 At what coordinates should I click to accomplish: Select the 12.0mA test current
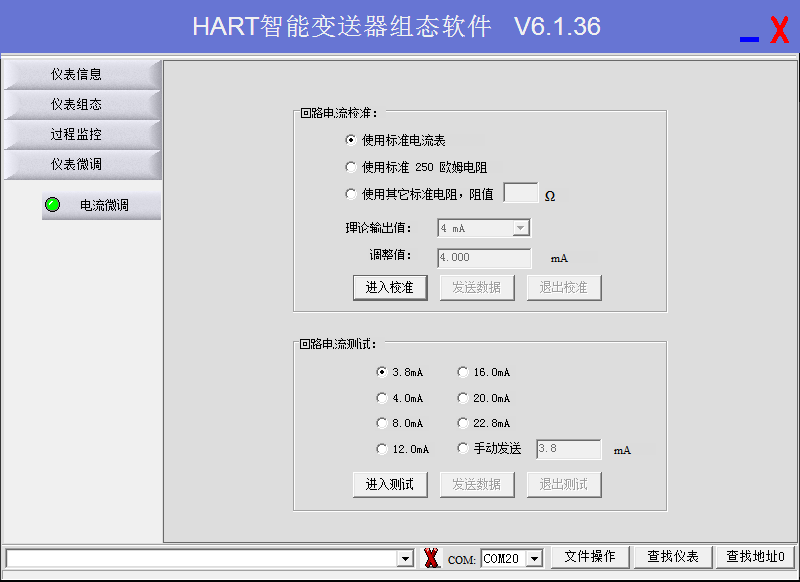pyautogui.click(x=382, y=449)
